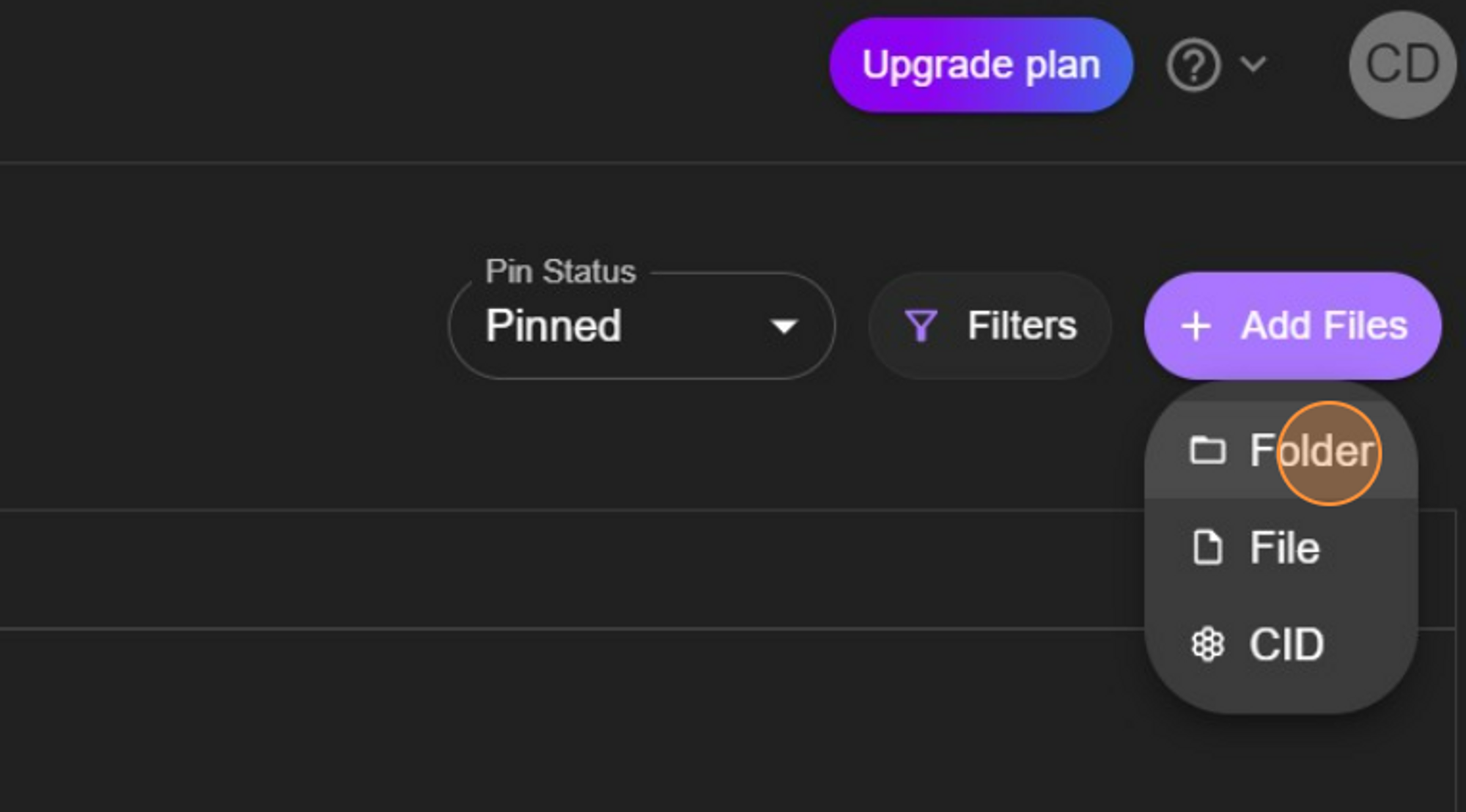Select the Pinned filter value
Screen dimensions: 1466x812
click(553, 326)
